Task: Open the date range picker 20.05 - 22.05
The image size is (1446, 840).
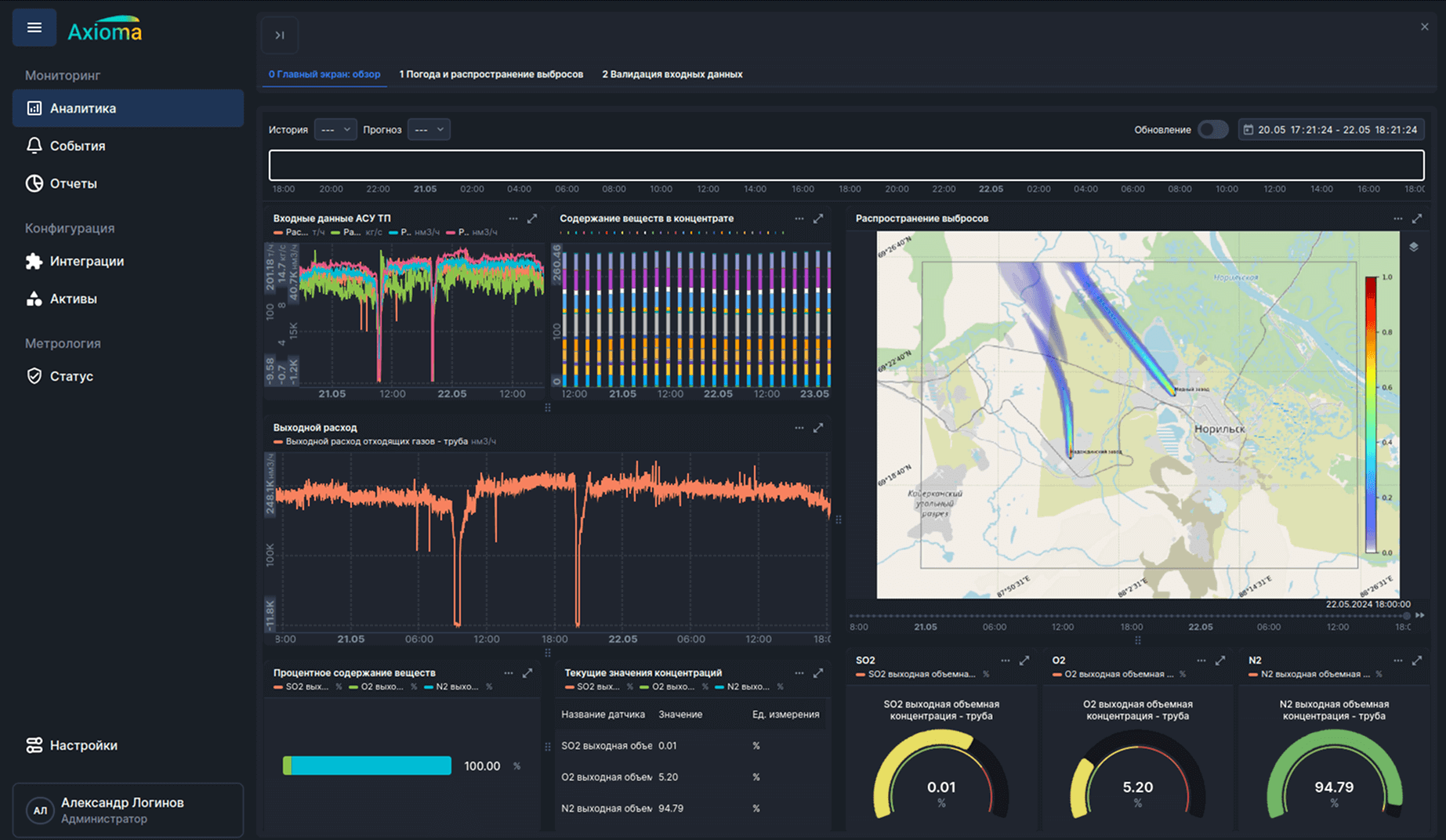Action: point(1331,129)
